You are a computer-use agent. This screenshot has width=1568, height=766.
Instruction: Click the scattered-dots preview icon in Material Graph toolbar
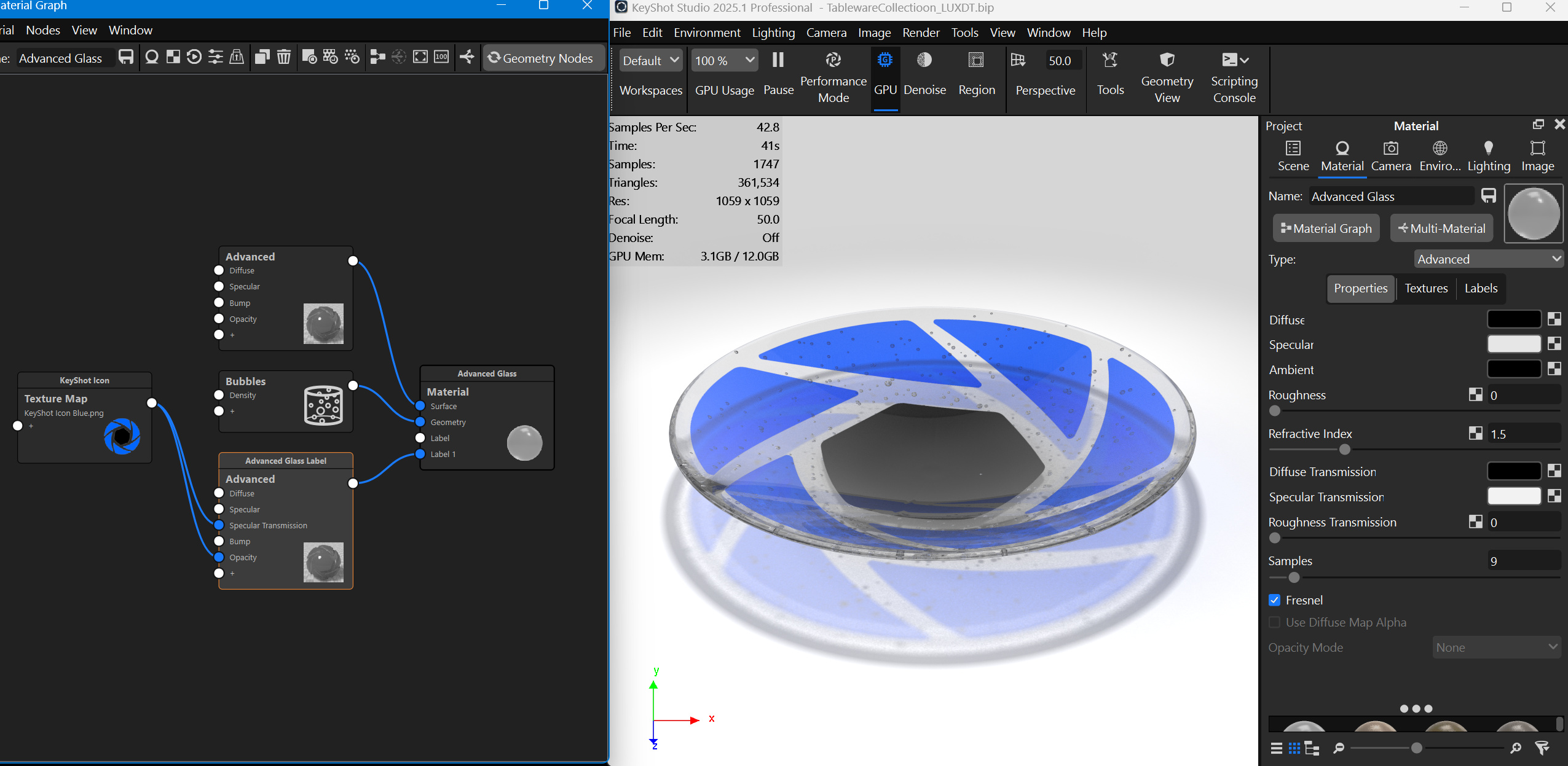352,58
